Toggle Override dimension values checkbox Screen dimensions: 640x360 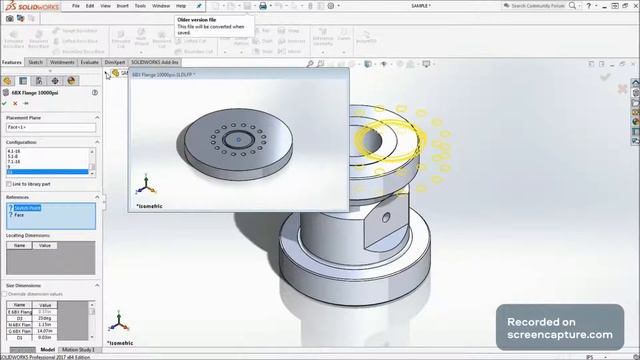coord(5,294)
